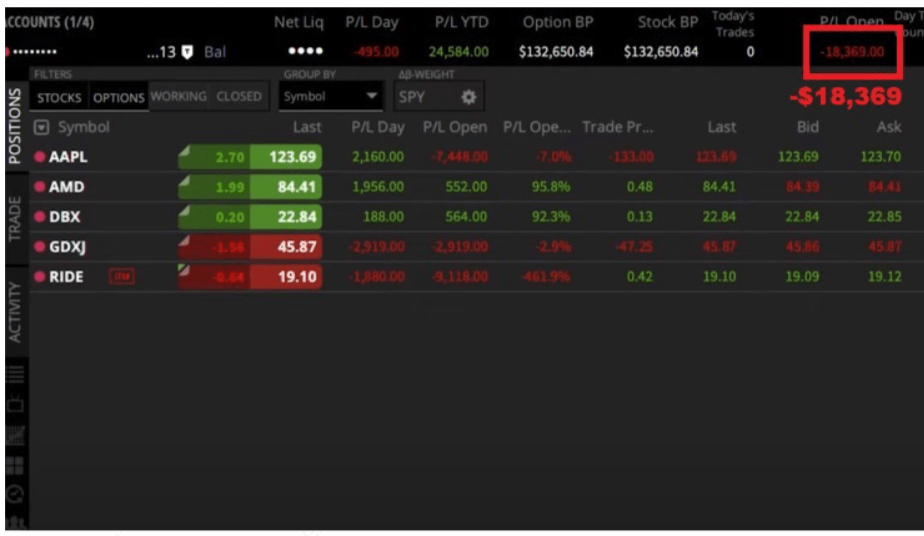Click AAPL Ask price 123.70
This screenshot has height=536, width=924.
(880, 157)
